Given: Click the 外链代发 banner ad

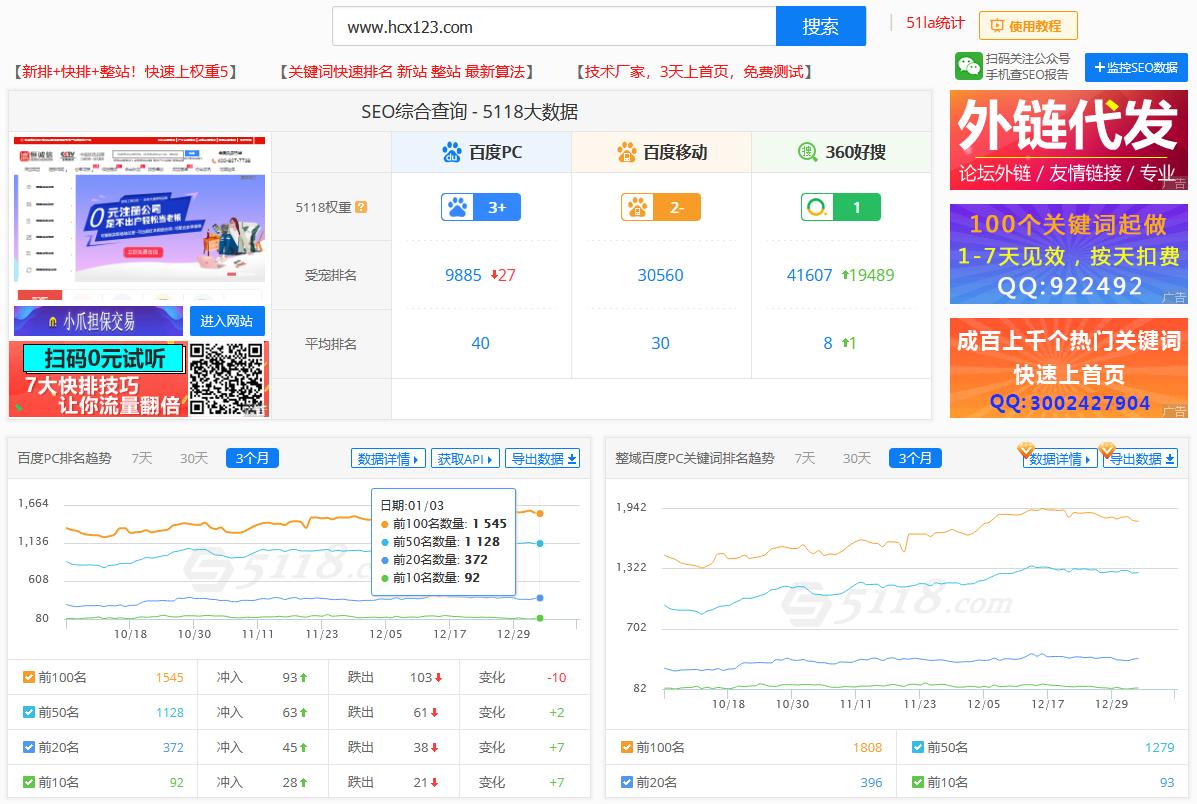Looking at the screenshot, I should click(x=1069, y=140).
